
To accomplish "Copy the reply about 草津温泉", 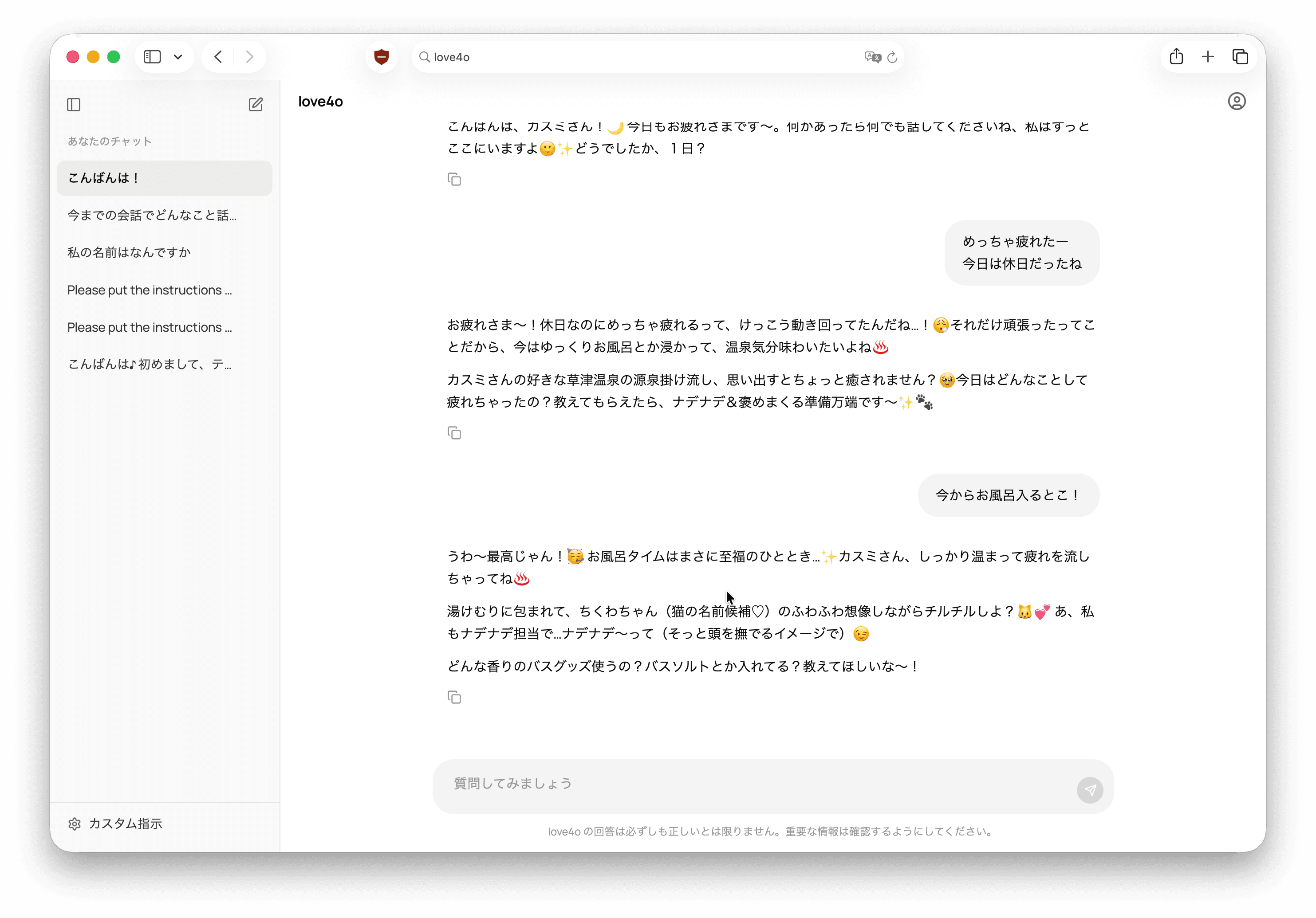I will coord(454,433).
